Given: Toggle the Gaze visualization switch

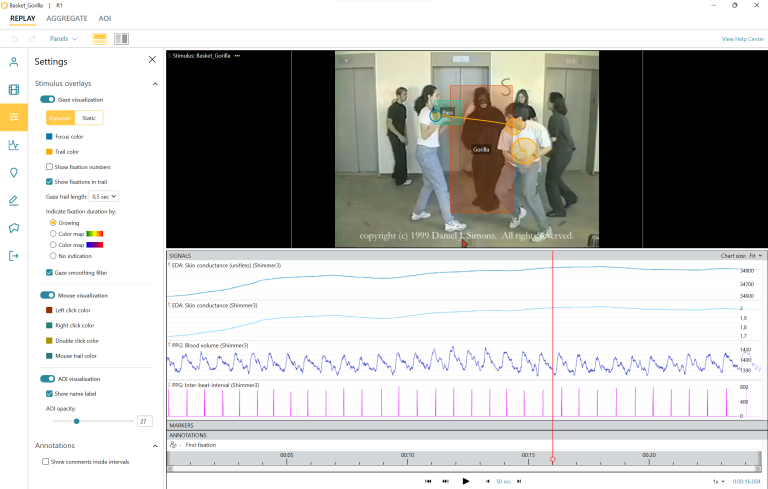Looking at the screenshot, I should tap(47, 100).
